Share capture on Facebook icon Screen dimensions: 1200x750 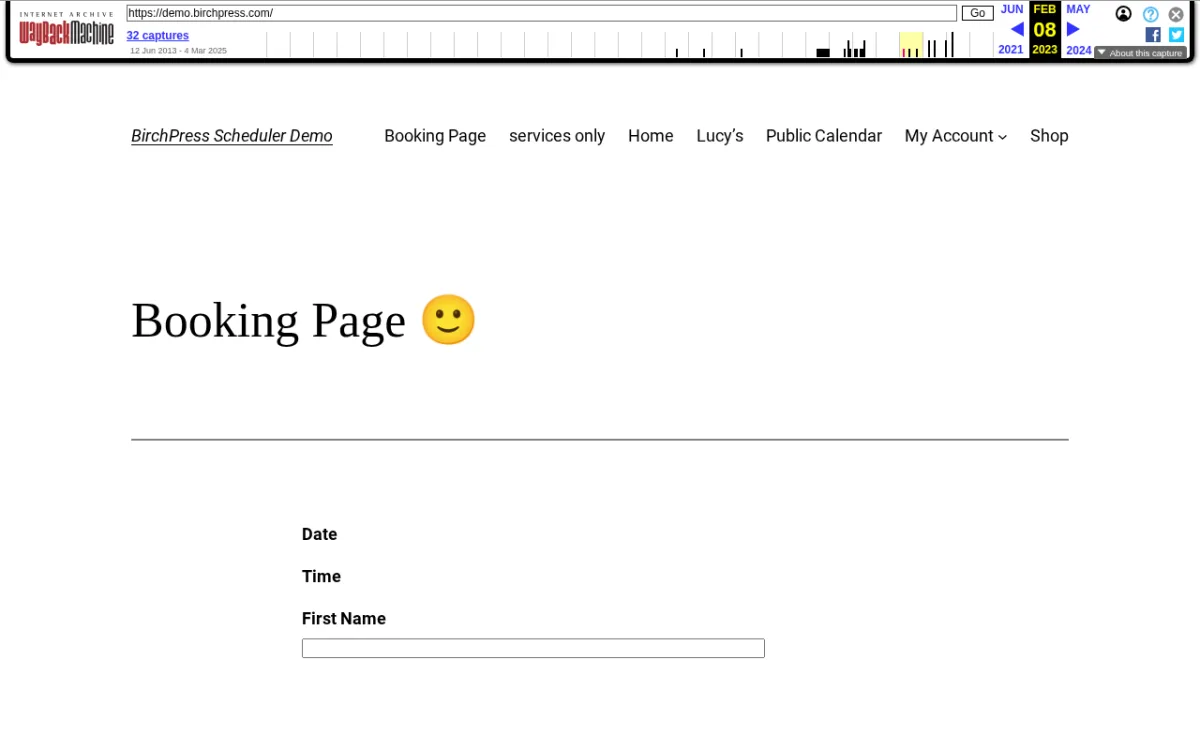[1153, 34]
